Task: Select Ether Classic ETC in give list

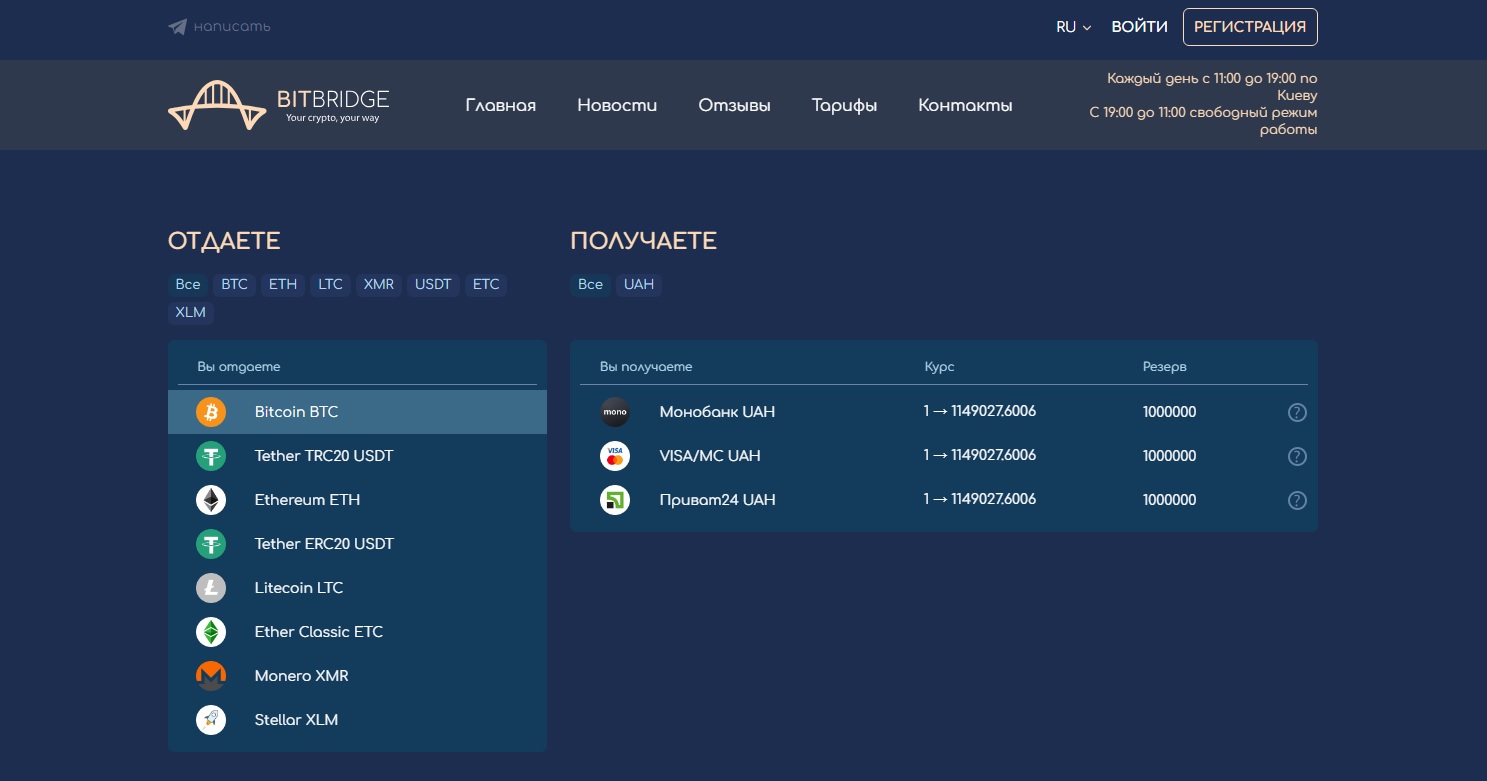Action: 357,632
